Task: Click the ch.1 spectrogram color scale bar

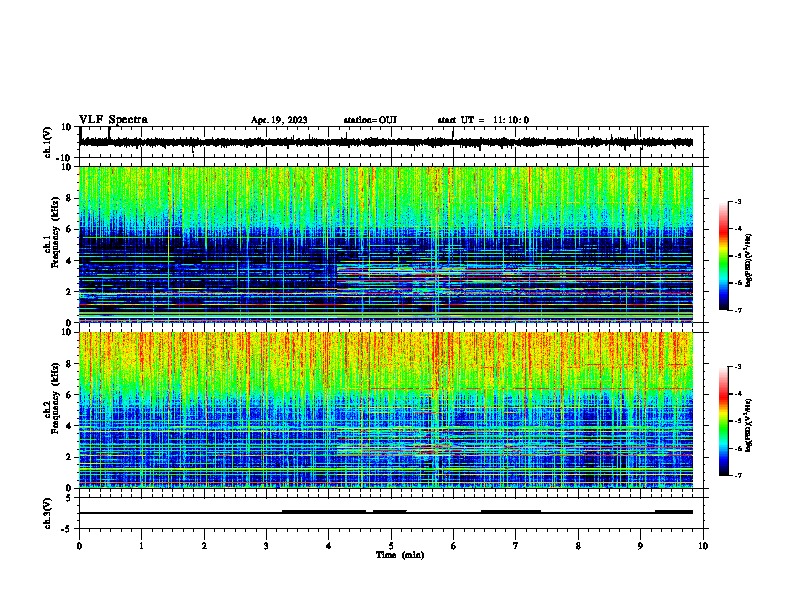Action: pyautogui.click(x=724, y=256)
